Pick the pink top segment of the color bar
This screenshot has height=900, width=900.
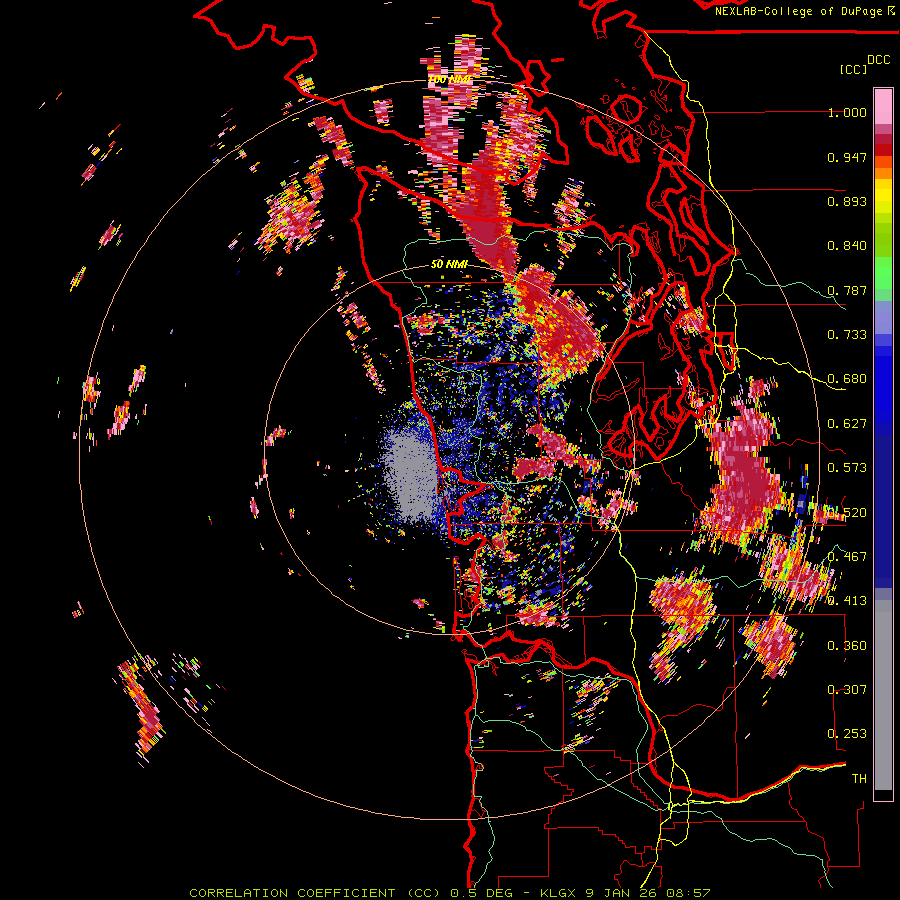[883, 104]
